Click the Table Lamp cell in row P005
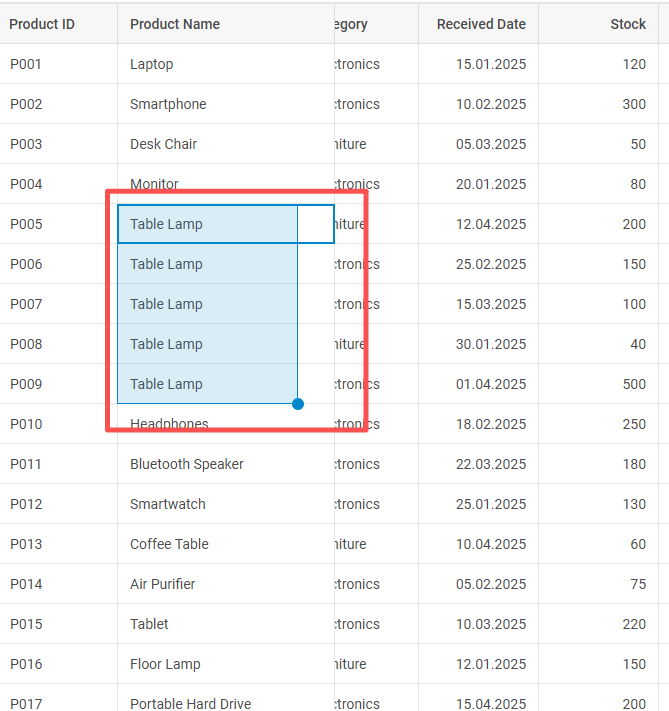Viewport: 669px width, 711px height. pyautogui.click(x=166, y=224)
